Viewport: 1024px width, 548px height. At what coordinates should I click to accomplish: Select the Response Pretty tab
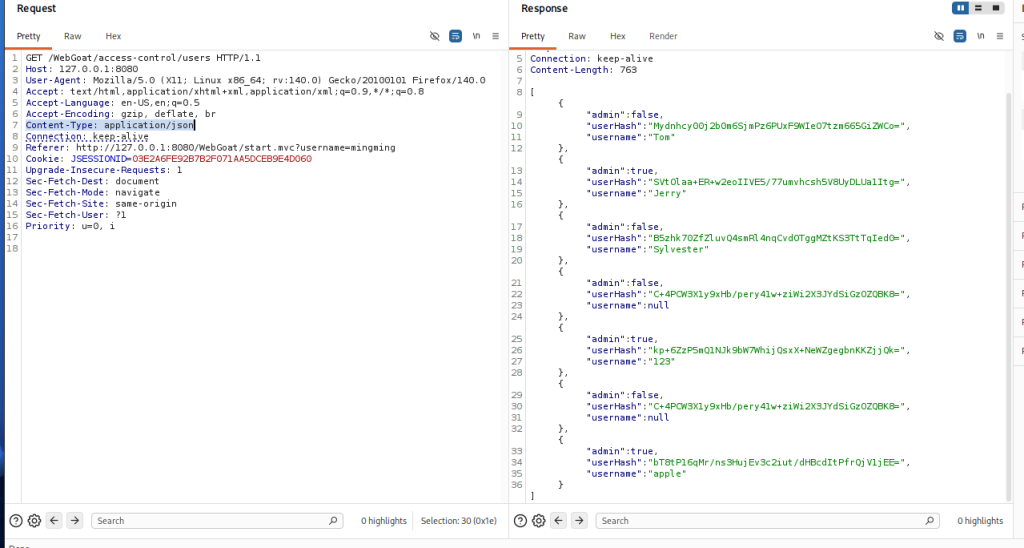pos(533,36)
